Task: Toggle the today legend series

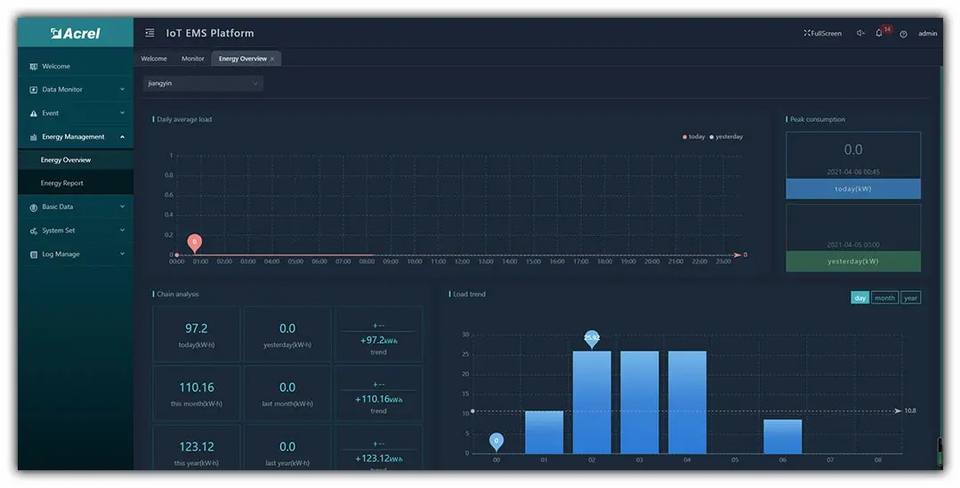Action: [694, 137]
